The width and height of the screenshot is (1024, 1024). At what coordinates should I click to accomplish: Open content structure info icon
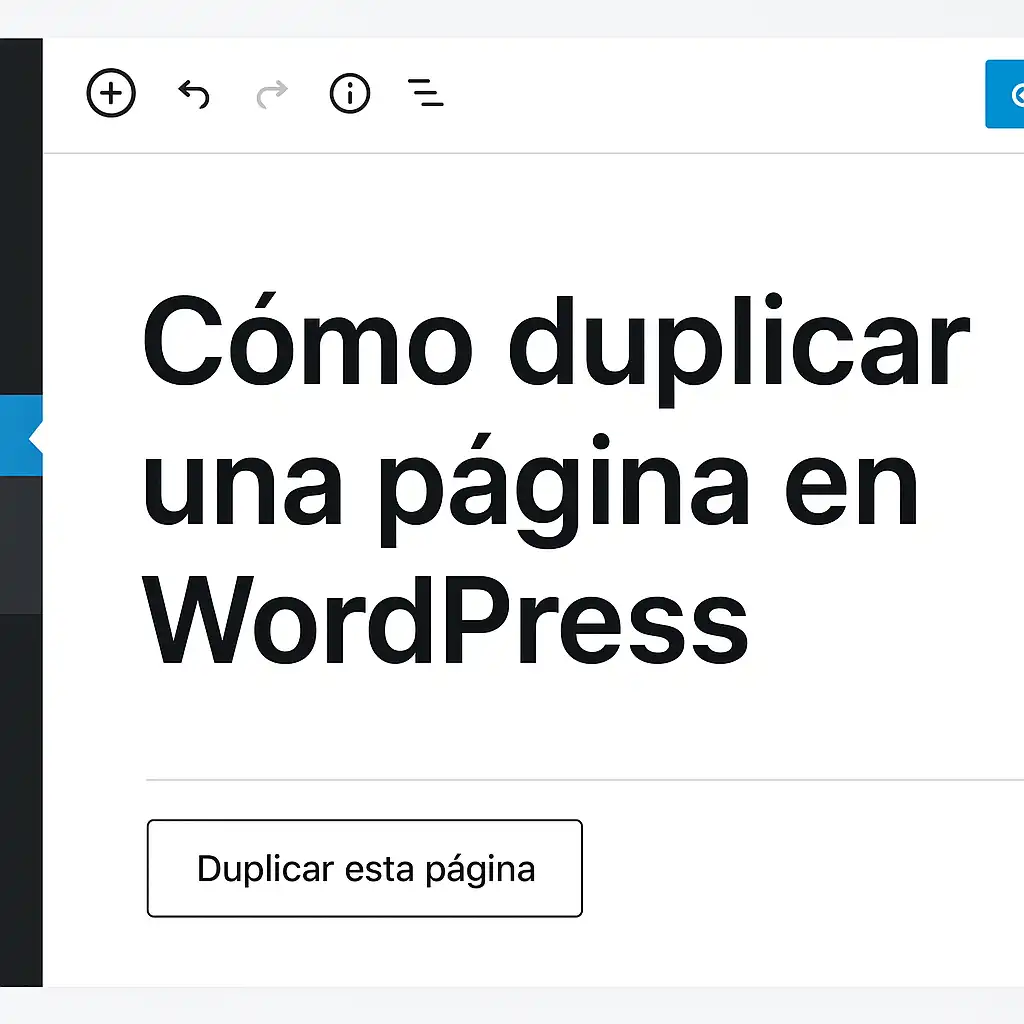pos(350,93)
